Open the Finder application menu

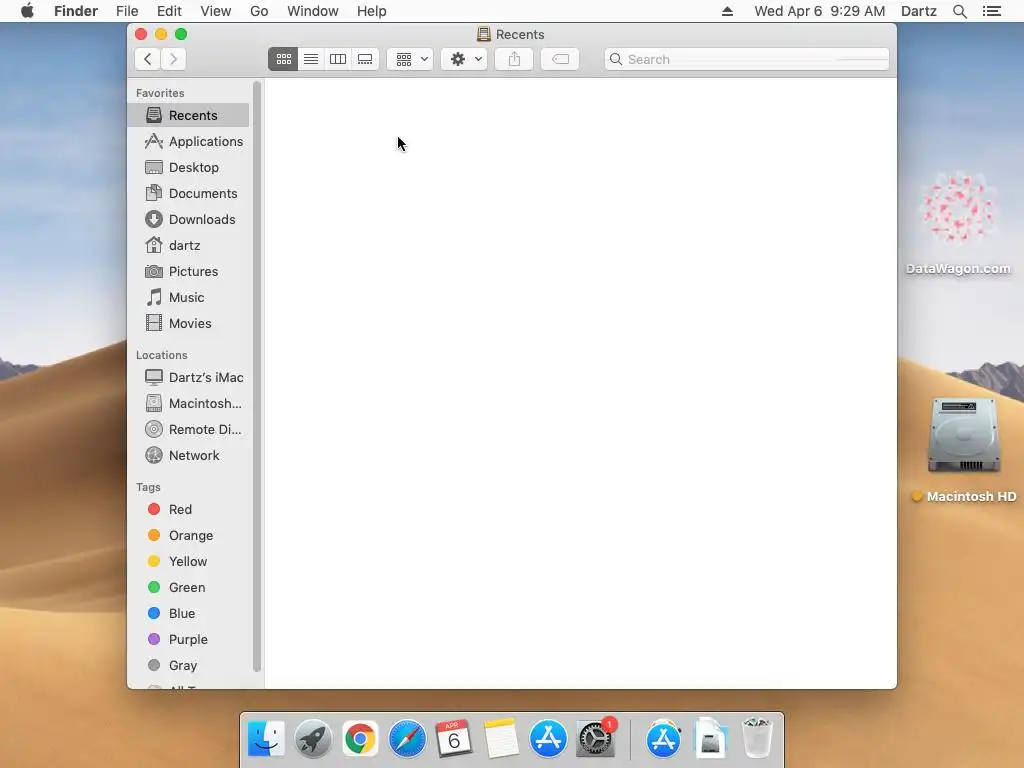[76, 11]
